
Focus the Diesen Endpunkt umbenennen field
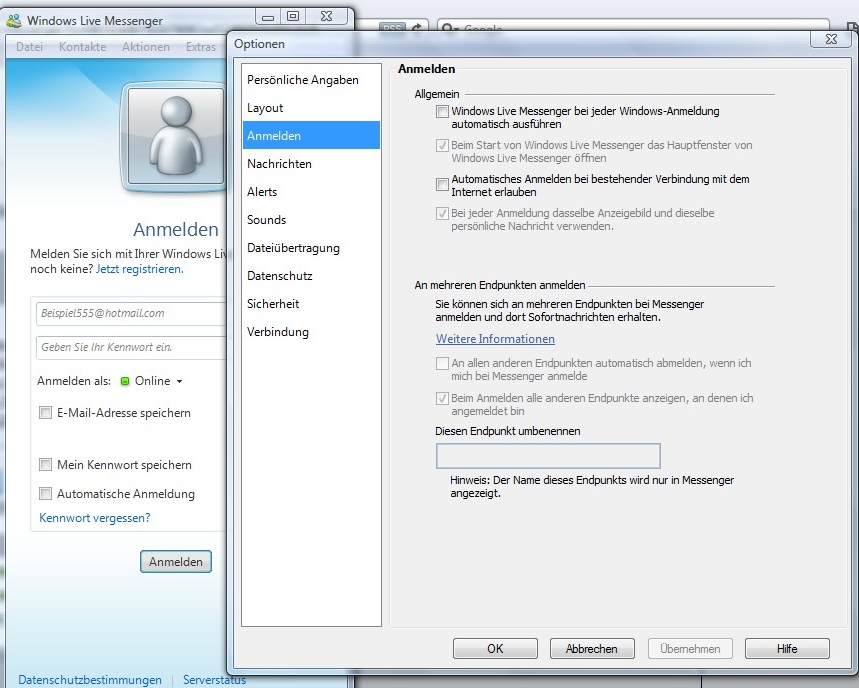point(548,456)
